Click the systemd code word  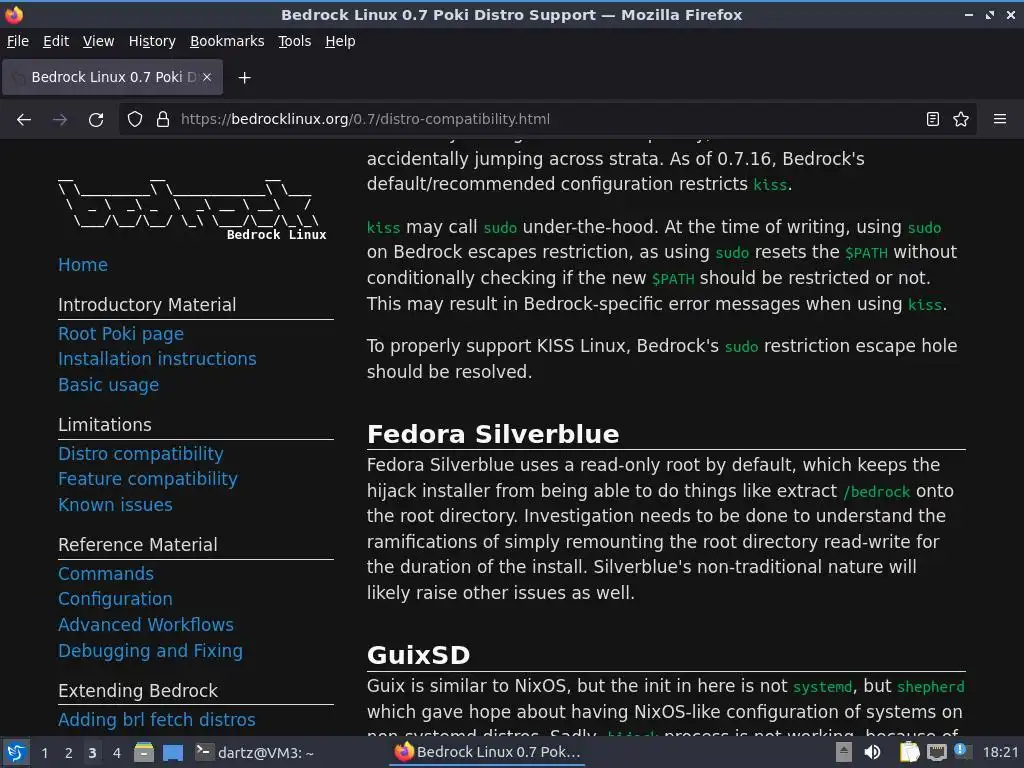click(x=822, y=687)
